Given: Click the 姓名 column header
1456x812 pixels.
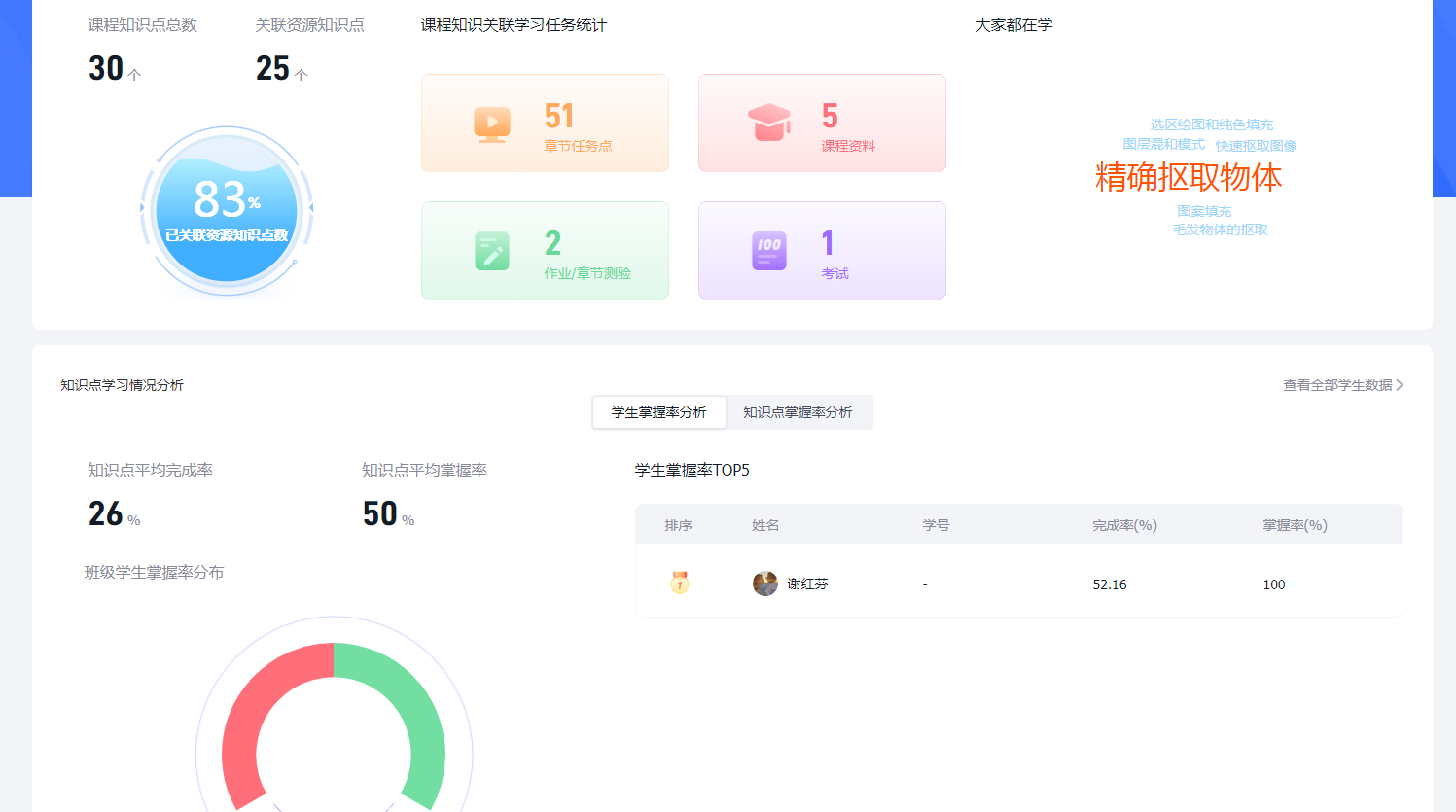Looking at the screenshot, I should click(765, 525).
